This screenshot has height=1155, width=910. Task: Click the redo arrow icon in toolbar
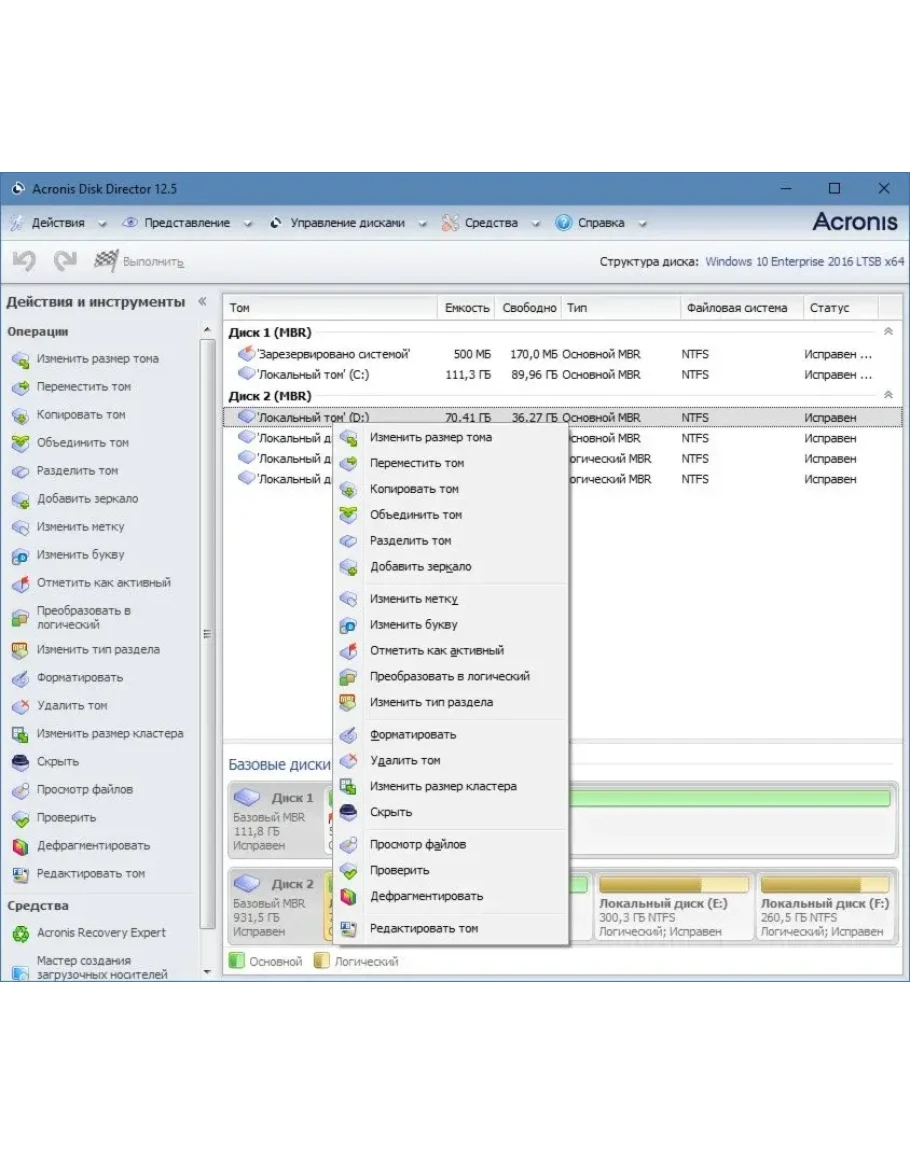point(65,261)
